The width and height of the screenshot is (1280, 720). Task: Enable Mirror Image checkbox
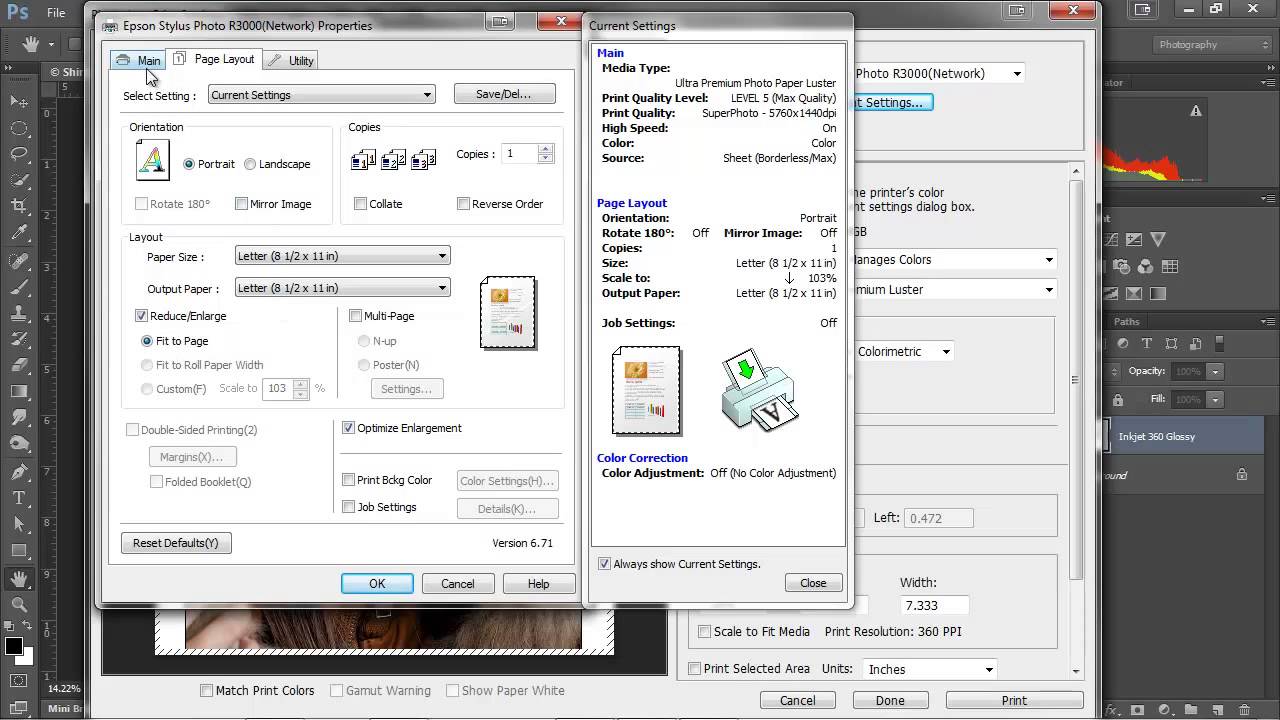pos(241,204)
